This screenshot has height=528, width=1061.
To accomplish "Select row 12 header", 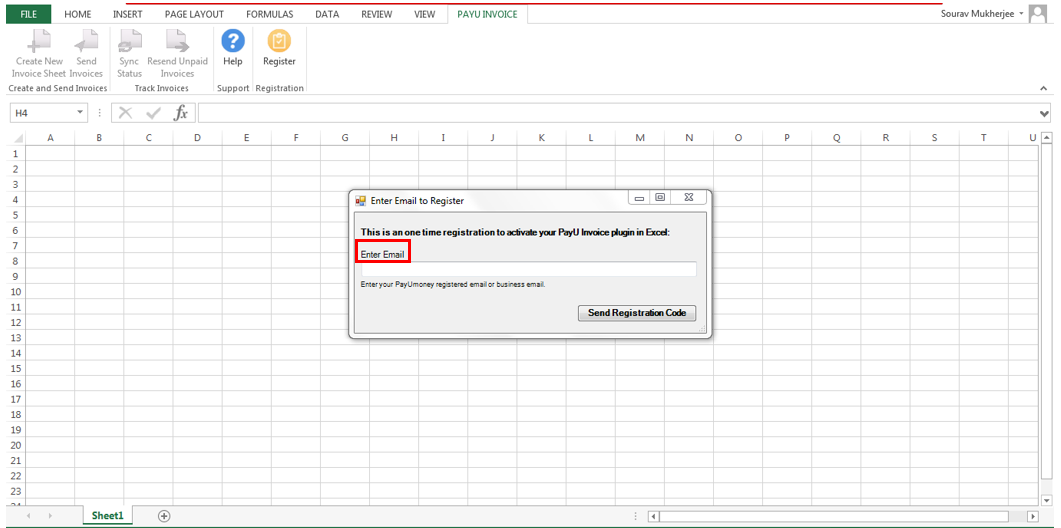I will (14, 322).
